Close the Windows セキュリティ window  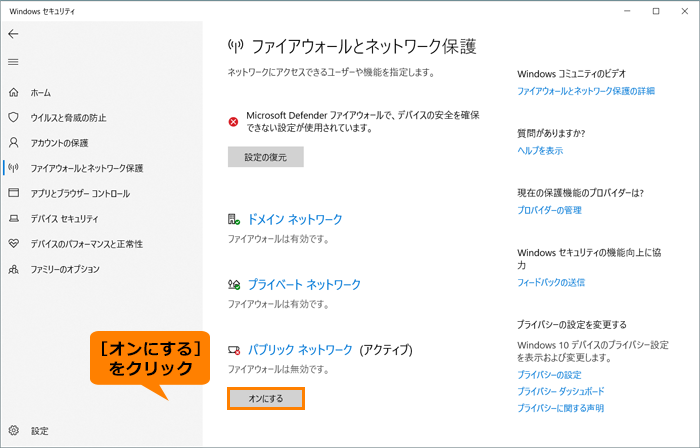(684, 11)
